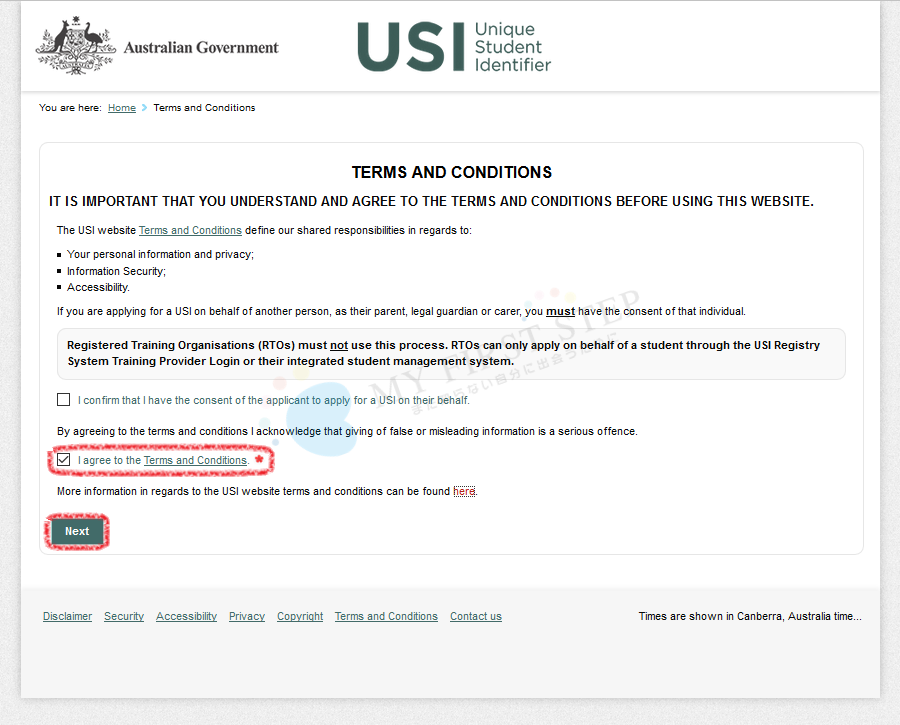The height and width of the screenshot is (725, 900).
Task: Click the Australian Government crest logo
Action: click(76, 46)
